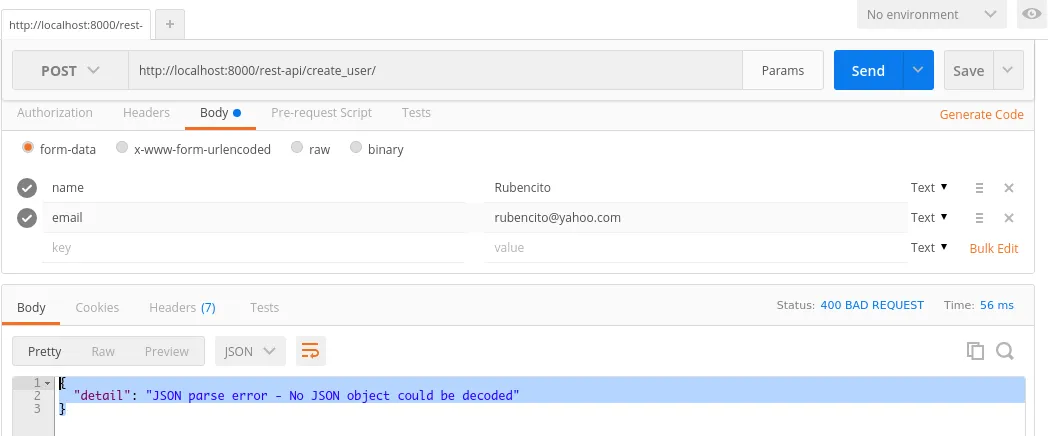Image resolution: width=1048 pixels, height=436 pixels.
Task: Select x-www-form-urlencoded body type
Action: click(122, 148)
